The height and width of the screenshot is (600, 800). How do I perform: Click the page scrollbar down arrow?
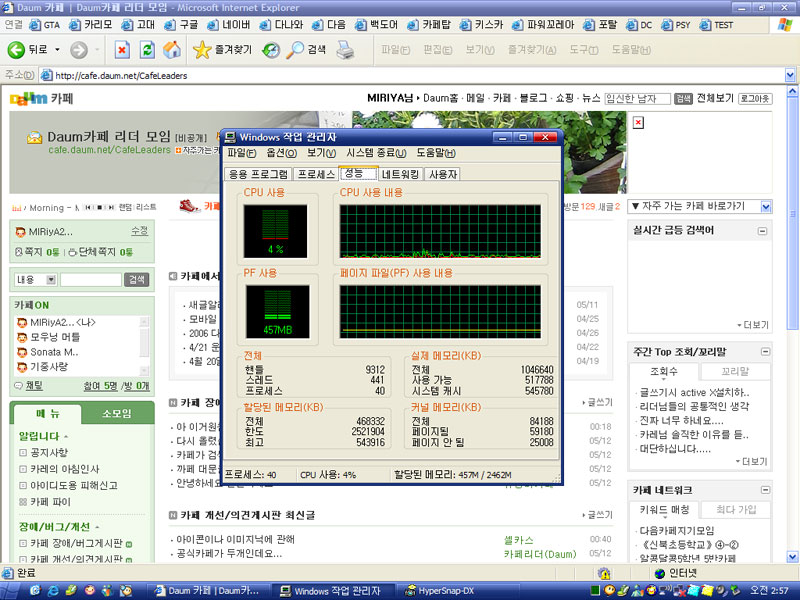[792, 557]
